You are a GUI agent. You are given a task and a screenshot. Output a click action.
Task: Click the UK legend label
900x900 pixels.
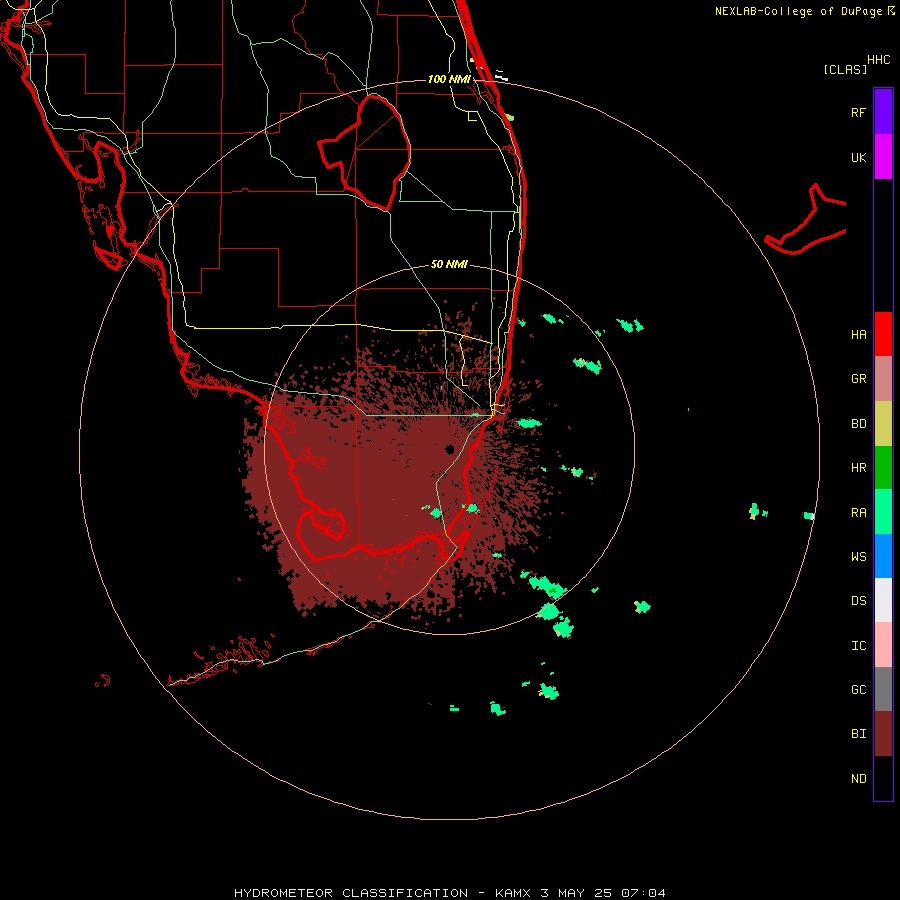[858, 157]
